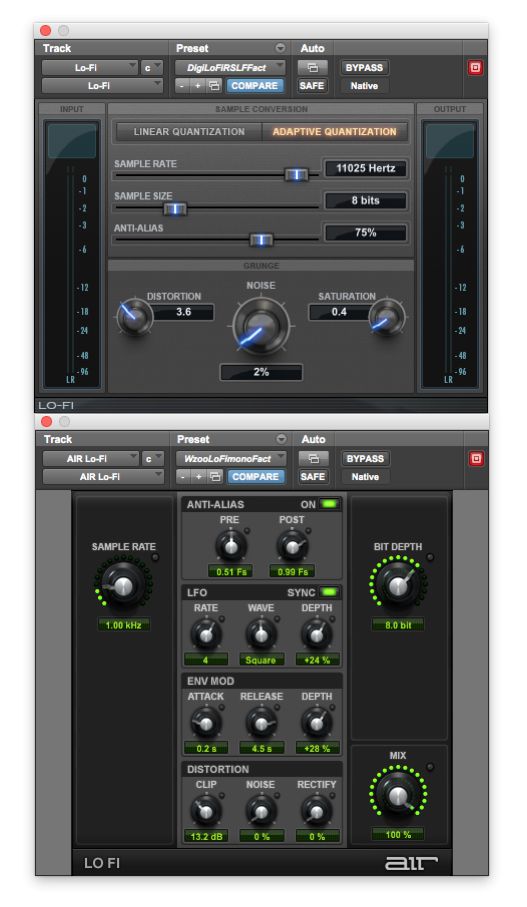Click the 100 % mix value readout

(398, 835)
